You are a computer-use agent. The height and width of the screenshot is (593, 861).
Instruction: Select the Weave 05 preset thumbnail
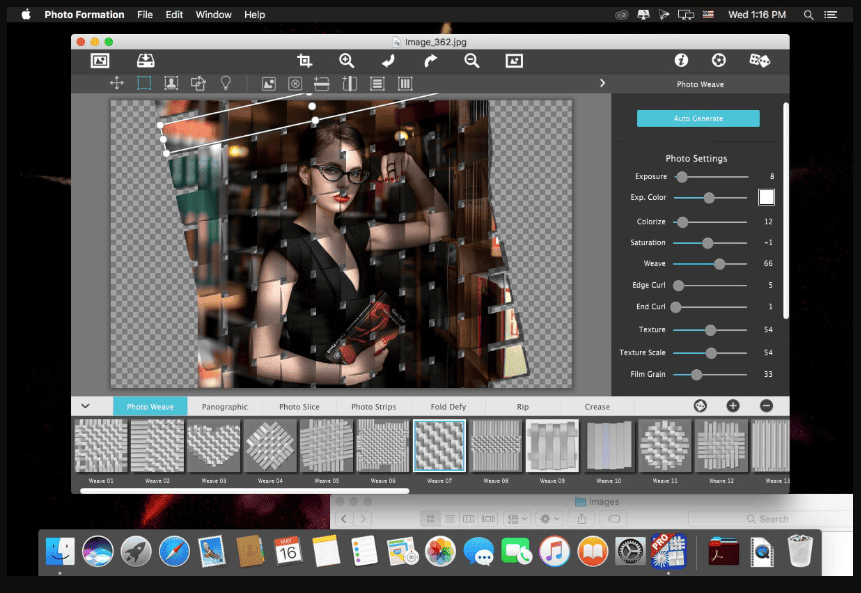(326, 446)
